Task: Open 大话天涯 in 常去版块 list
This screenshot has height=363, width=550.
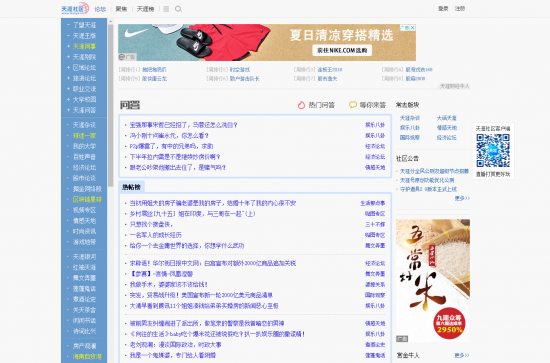Action: pos(447,118)
